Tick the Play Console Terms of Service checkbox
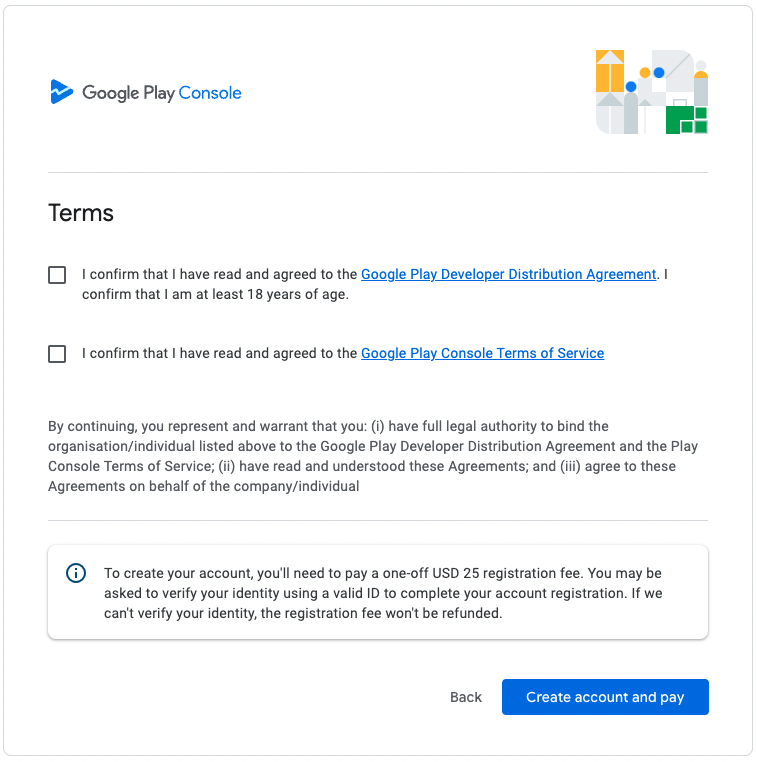This screenshot has height=762, width=757. [57, 353]
